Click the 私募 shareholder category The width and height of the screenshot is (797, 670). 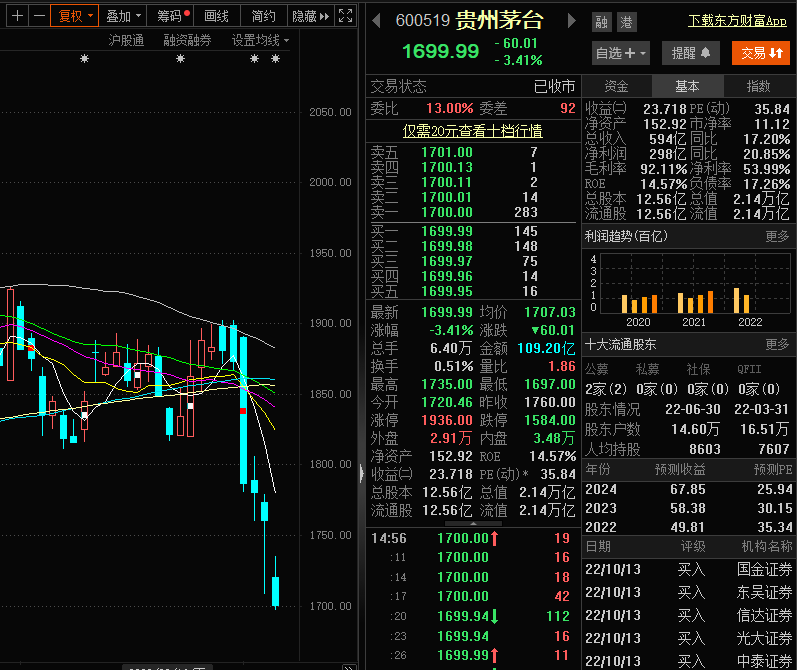tap(647, 369)
